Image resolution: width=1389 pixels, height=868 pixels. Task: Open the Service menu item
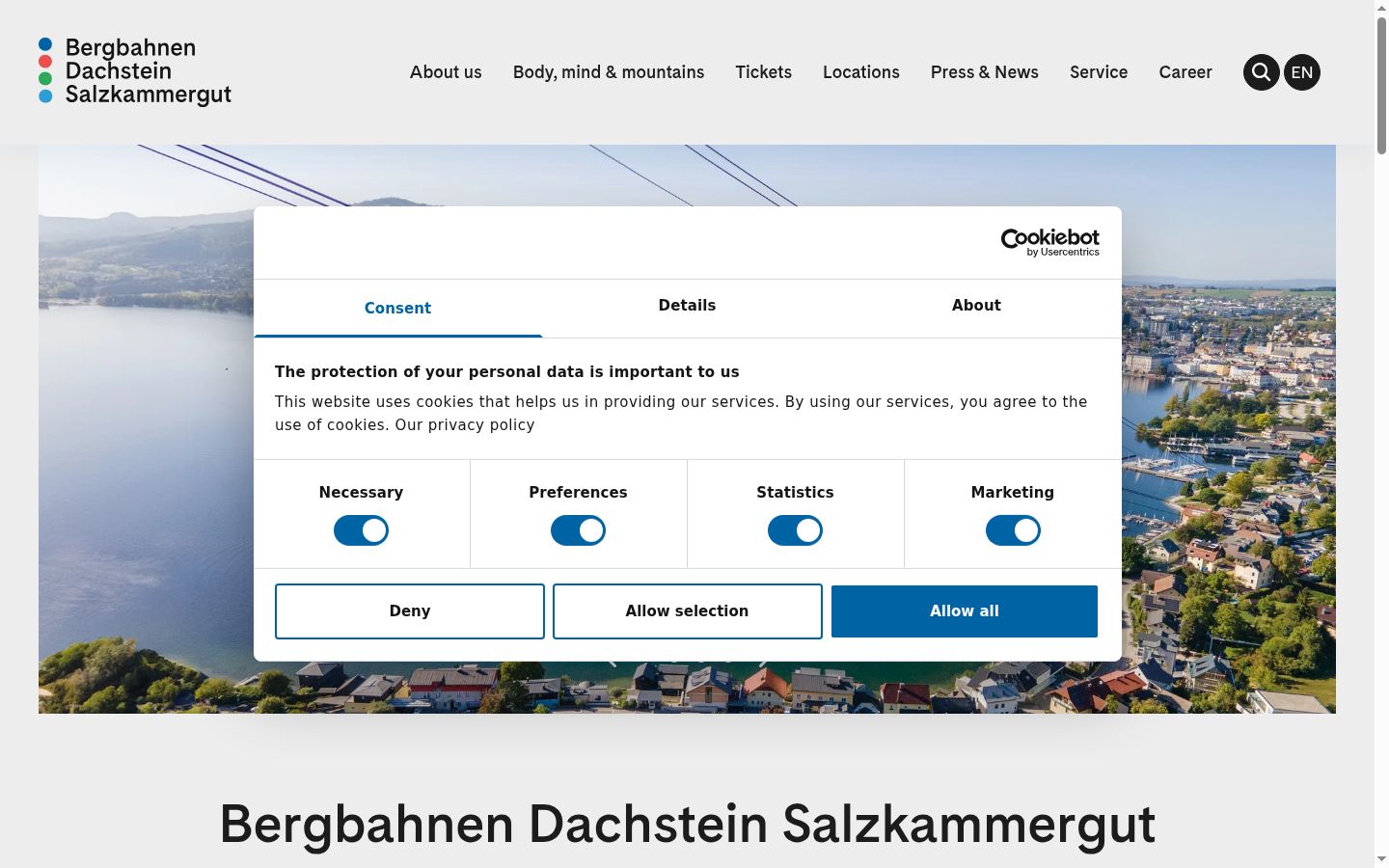[1099, 72]
